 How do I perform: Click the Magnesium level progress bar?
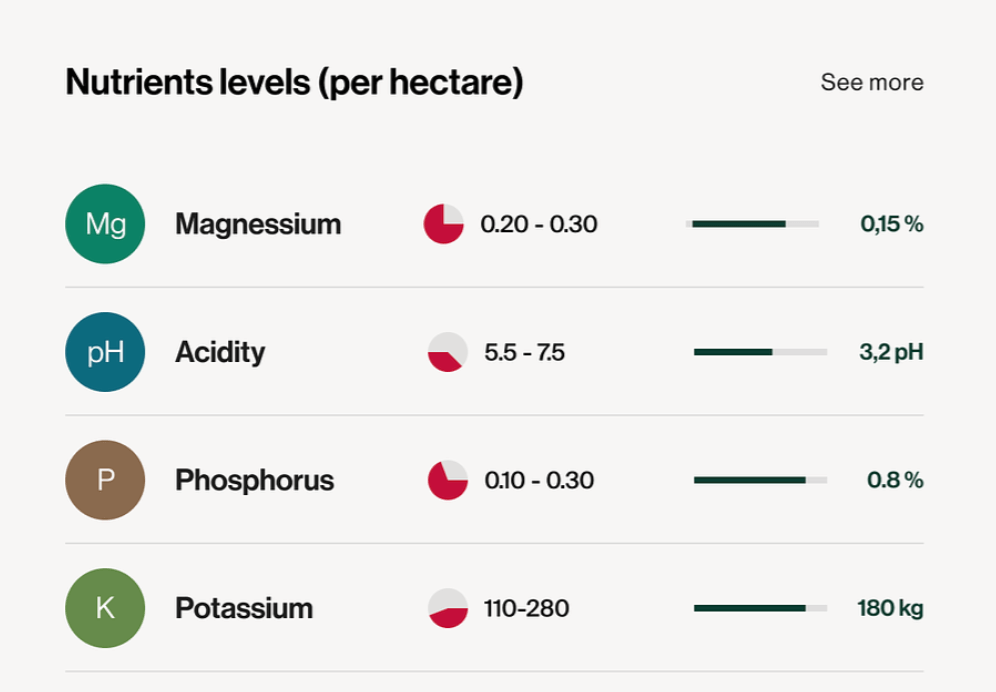[x=752, y=224]
